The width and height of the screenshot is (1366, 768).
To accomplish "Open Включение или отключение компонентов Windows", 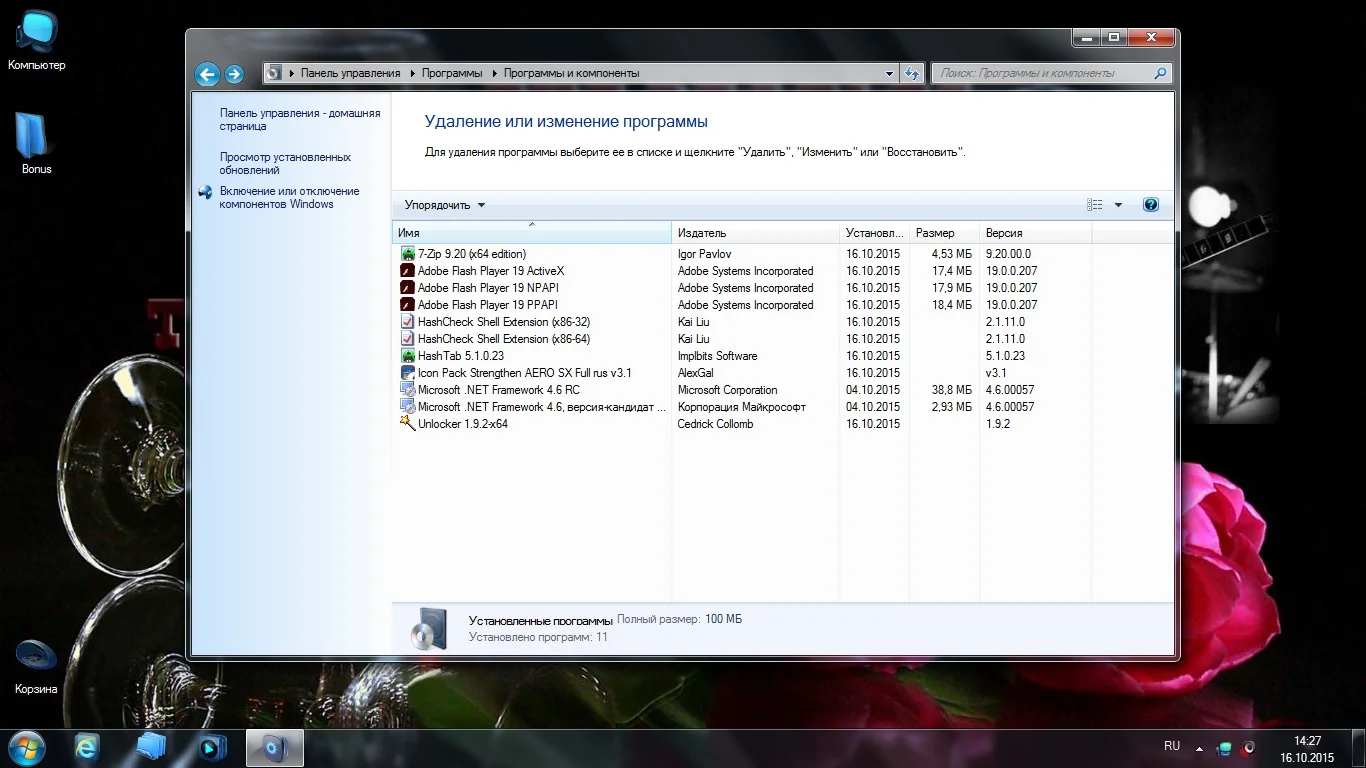I will click(x=289, y=197).
